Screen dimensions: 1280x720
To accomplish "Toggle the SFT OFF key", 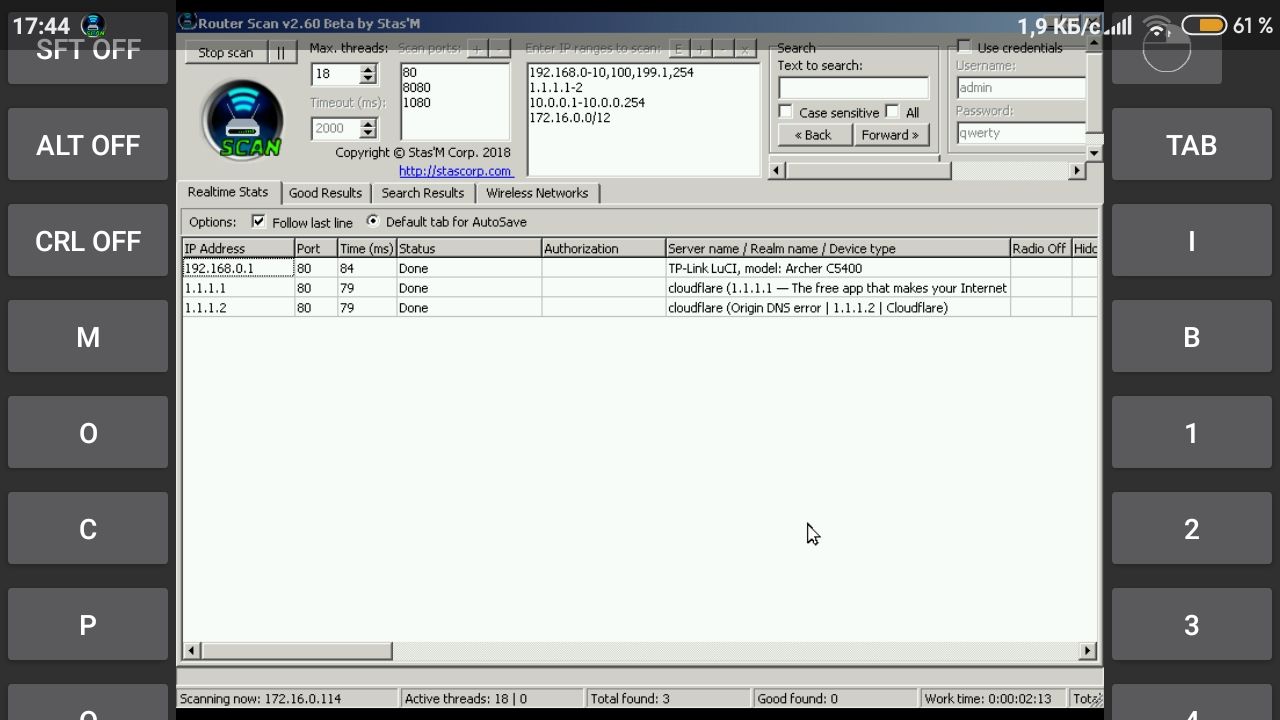I will [x=88, y=49].
